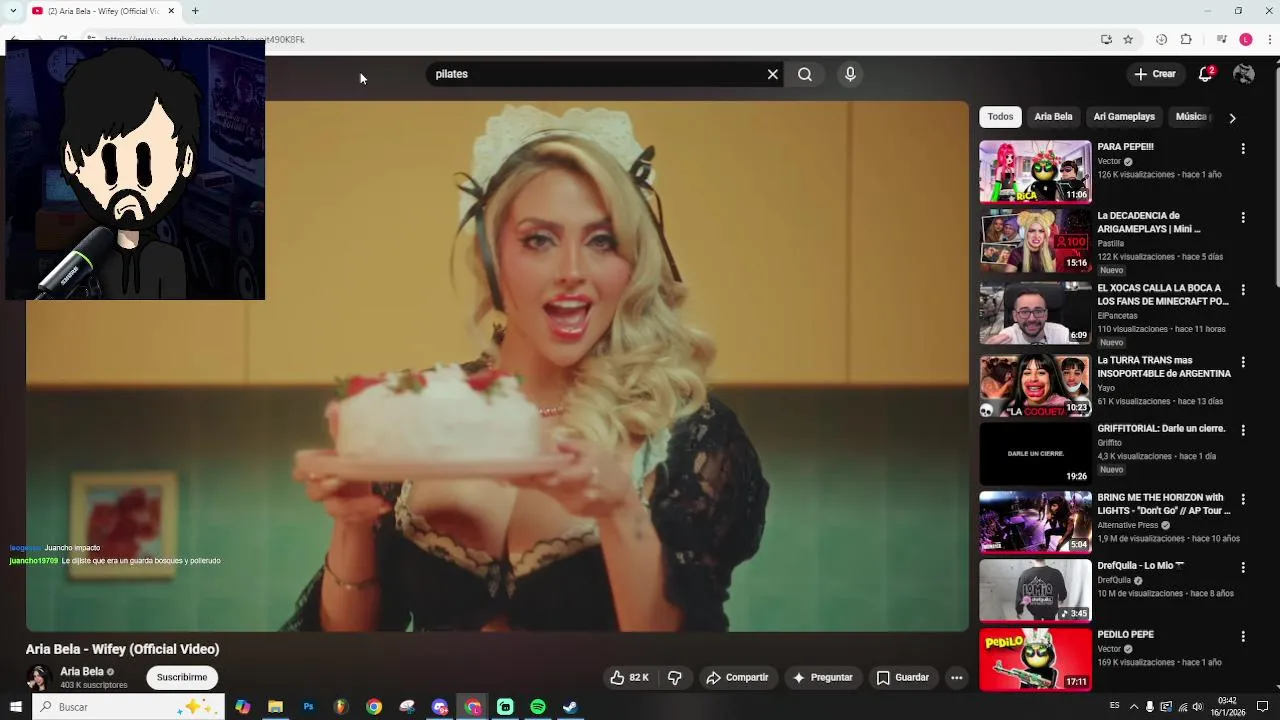The height and width of the screenshot is (720, 1280).
Task: Open options for PEDILO PEPE video
Action: pyautogui.click(x=1243, y=636)
